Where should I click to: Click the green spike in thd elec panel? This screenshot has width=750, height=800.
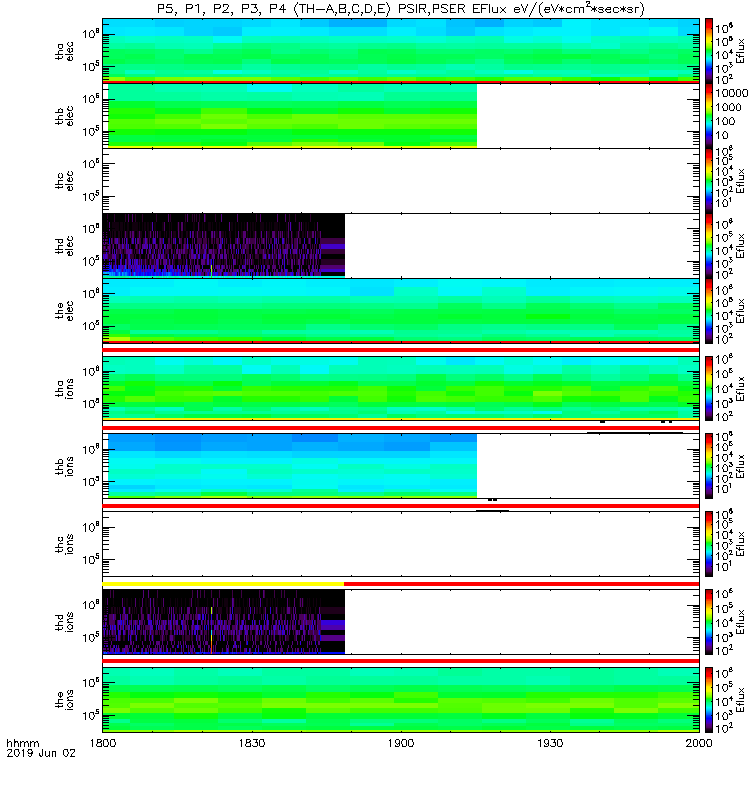point(211,270)
